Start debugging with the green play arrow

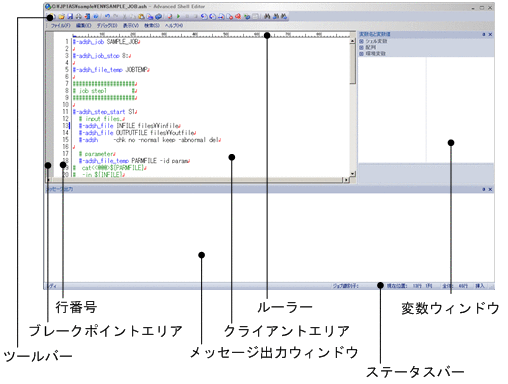point(178,16)
